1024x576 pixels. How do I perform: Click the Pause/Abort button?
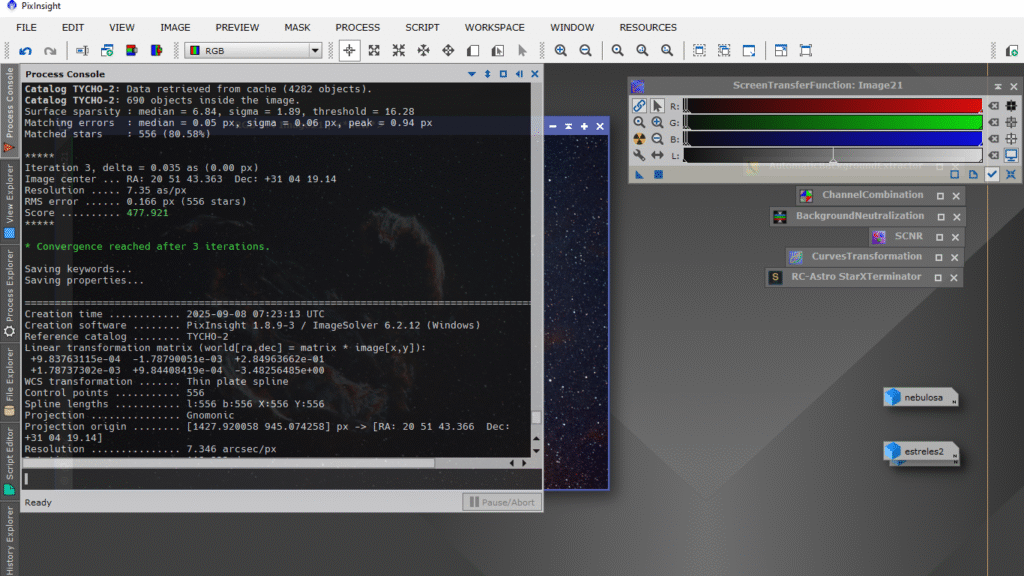[502, 502]
